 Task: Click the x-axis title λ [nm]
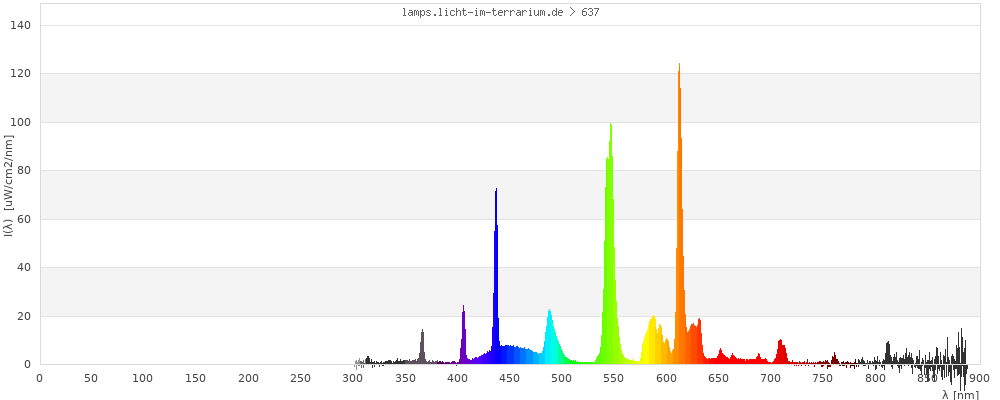click(x=960, y=394)
